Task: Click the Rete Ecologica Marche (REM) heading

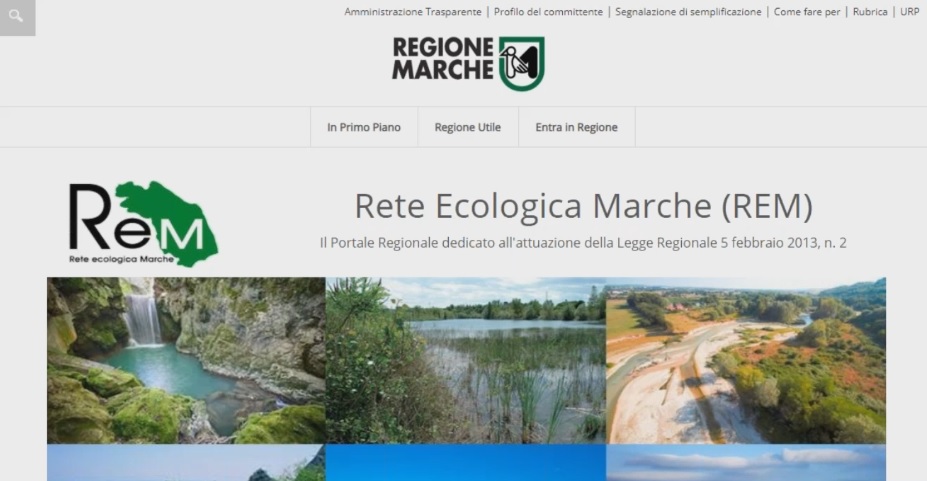Action: click(584, 206)
